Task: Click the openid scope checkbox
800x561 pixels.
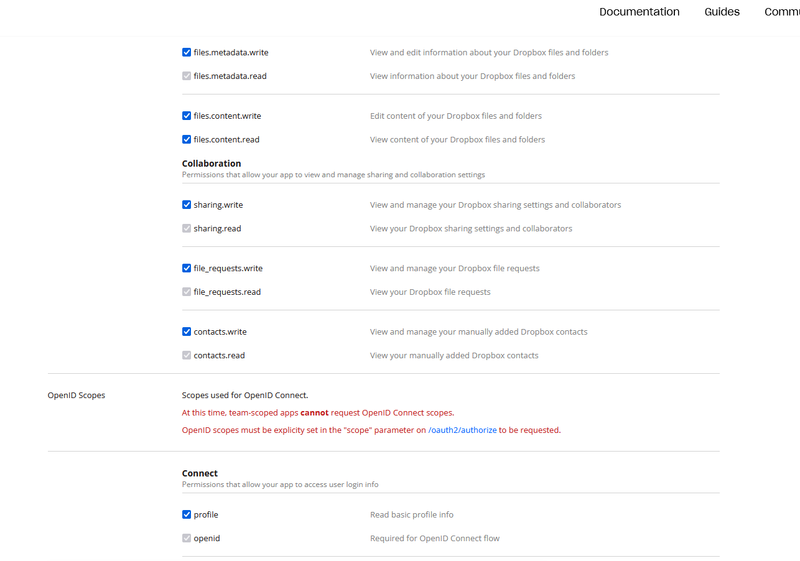Action: pos(187,538)
